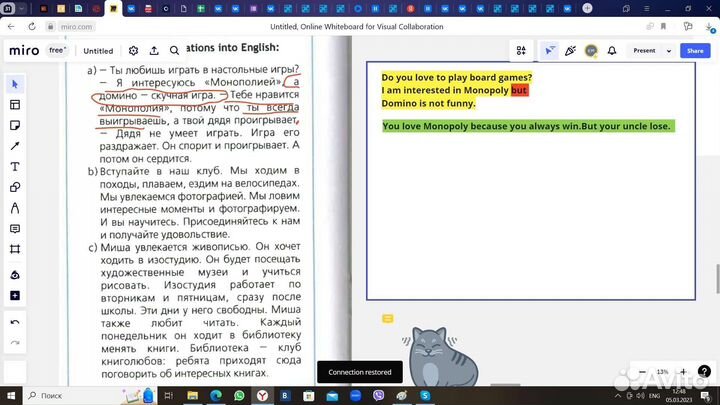Click the blue Share button

(695, 51)
